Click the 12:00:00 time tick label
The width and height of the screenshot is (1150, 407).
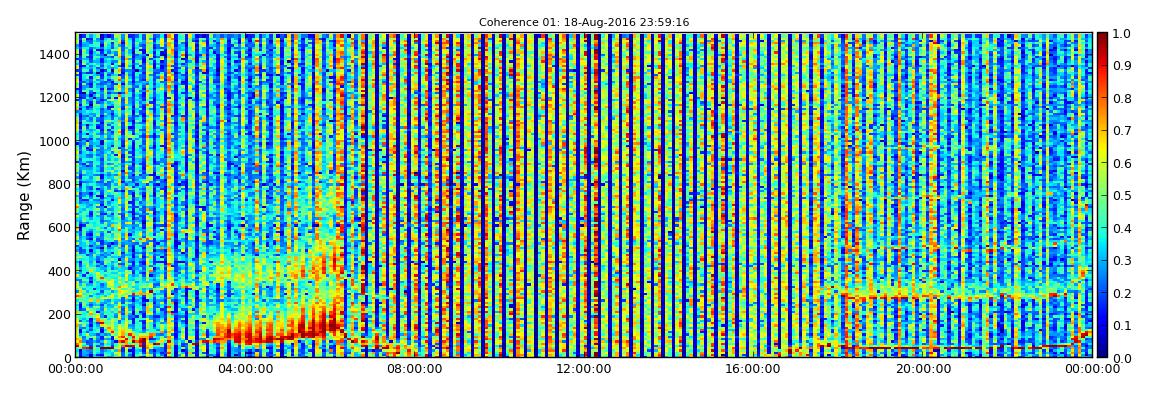click(x=584, y=369)
